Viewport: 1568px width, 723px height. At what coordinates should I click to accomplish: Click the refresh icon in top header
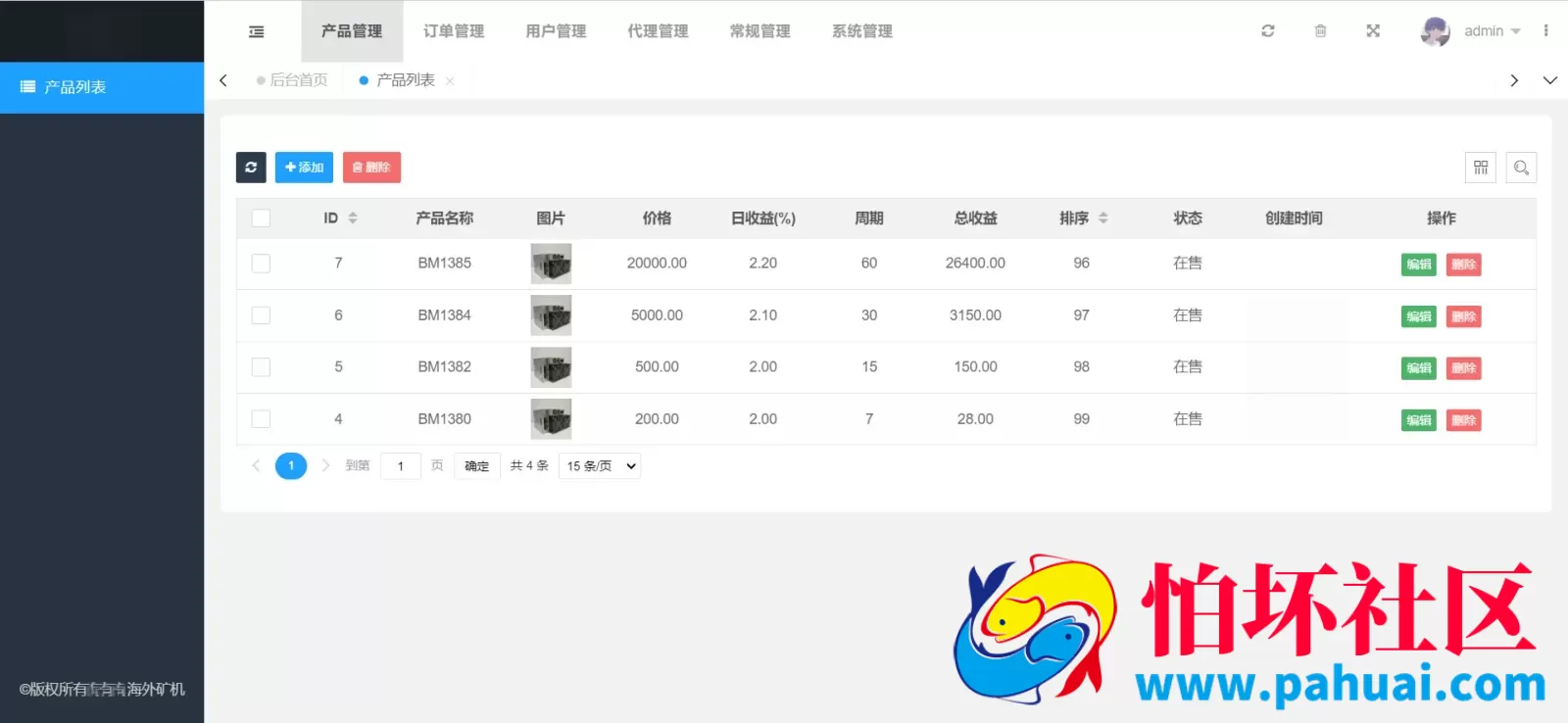click(x=1268, y=31)
